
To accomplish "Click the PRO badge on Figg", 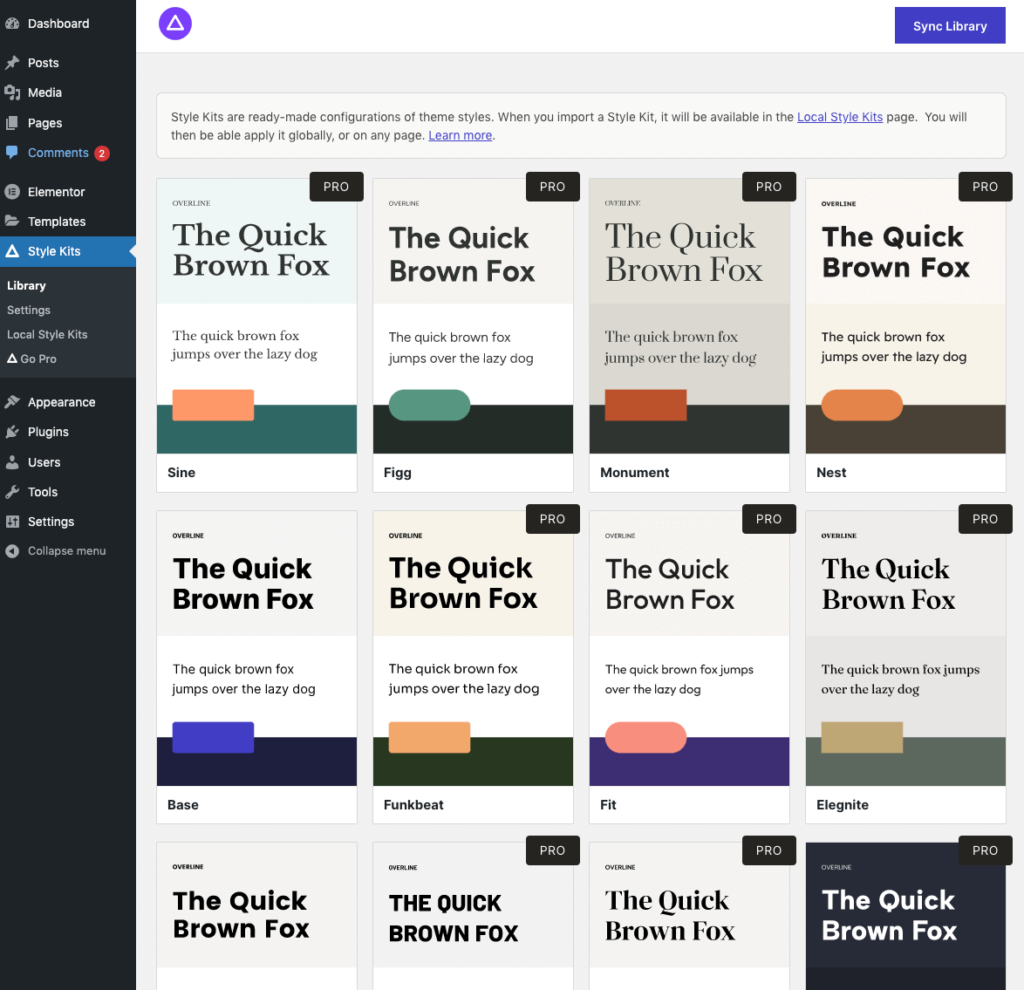I will pyautogui.click(x=552, y=187).
